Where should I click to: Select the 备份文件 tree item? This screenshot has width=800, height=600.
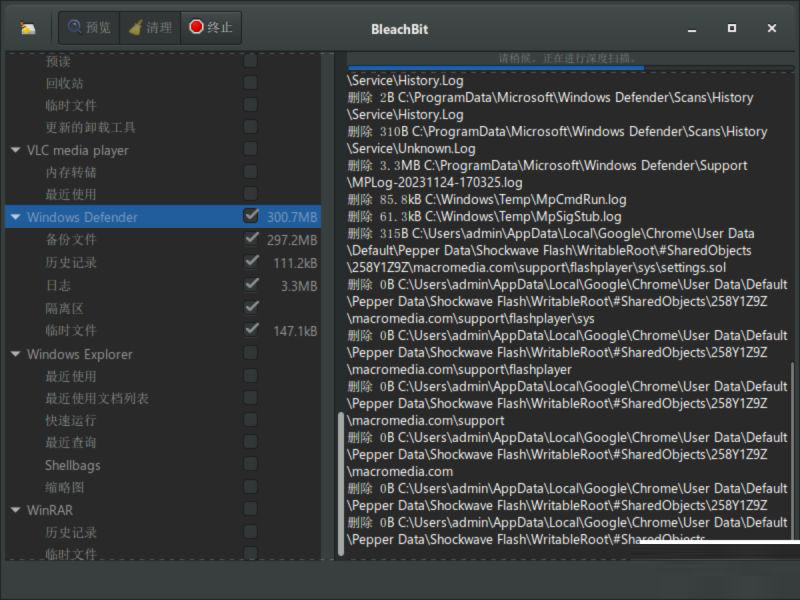[70, 239]
